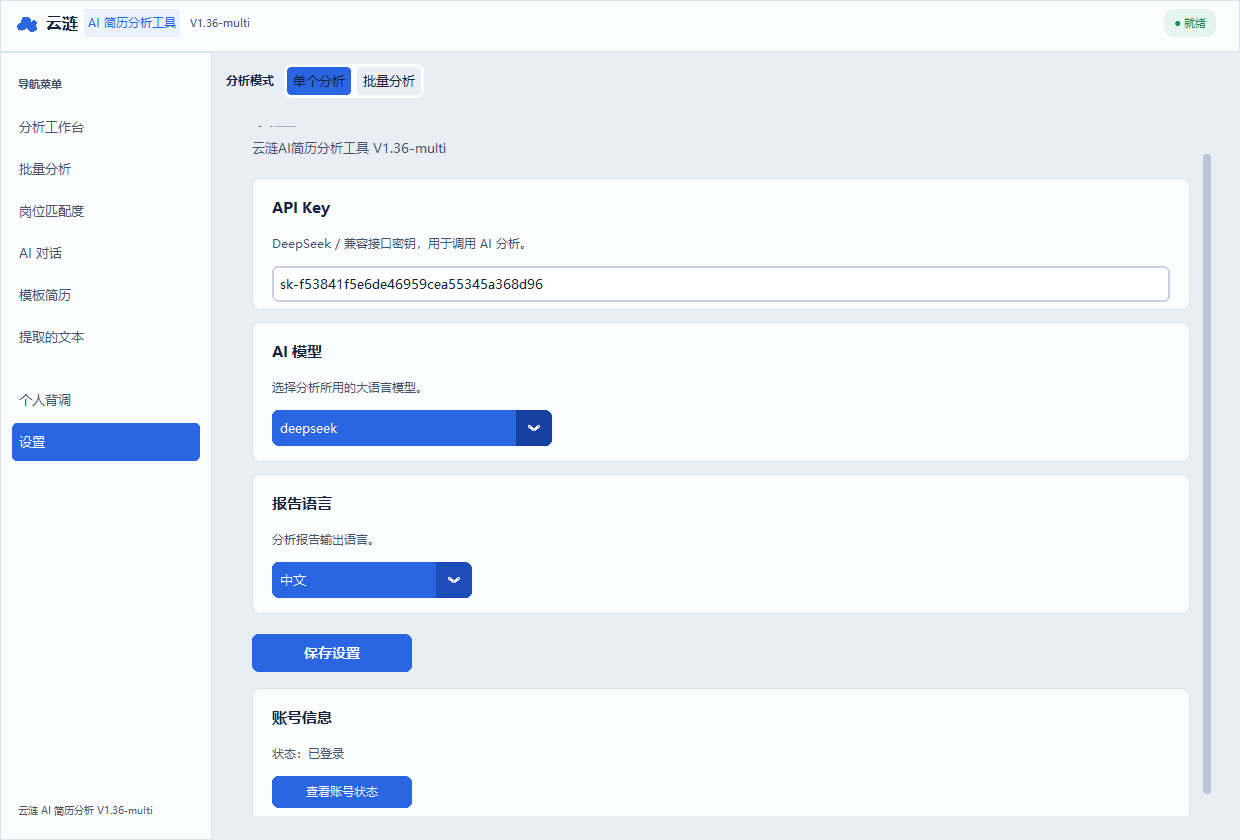
Task: Click the settings page vertical scrollbar
Action: (x=1207, y=474)
